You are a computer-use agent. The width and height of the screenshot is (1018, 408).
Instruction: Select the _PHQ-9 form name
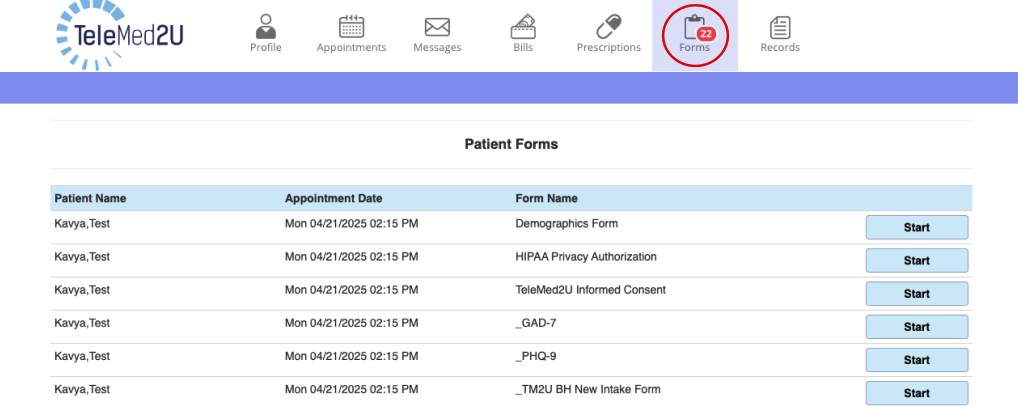tap(536, 356)
